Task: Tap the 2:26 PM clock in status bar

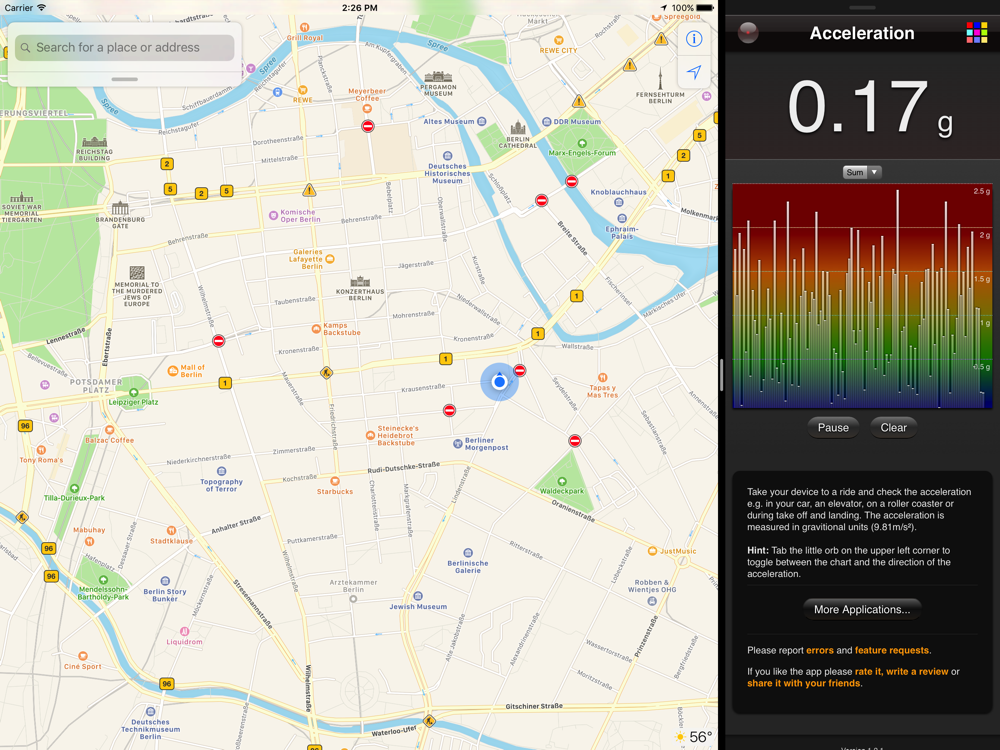Action: [360, 8]
